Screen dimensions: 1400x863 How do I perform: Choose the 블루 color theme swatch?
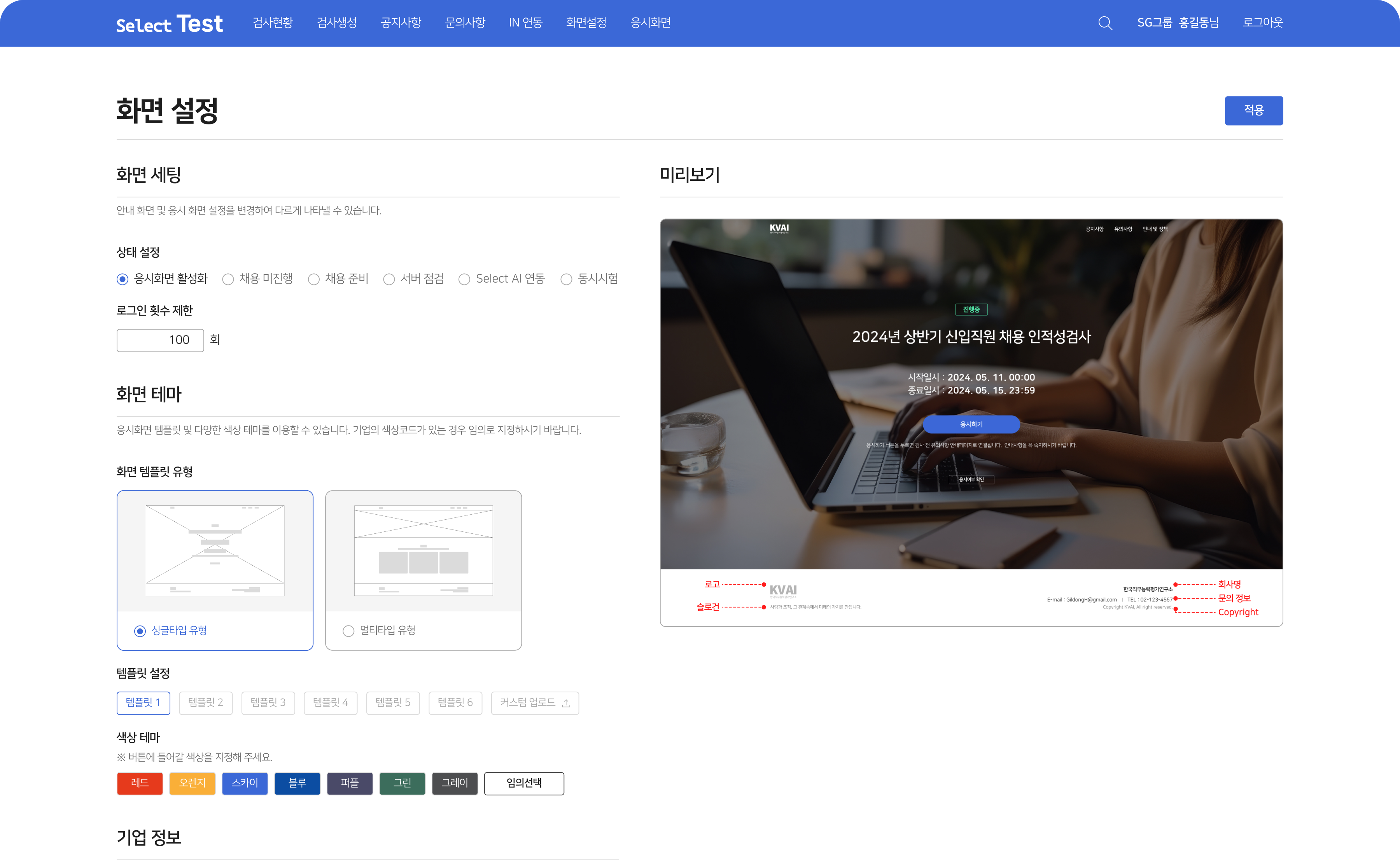click(297, 784)
